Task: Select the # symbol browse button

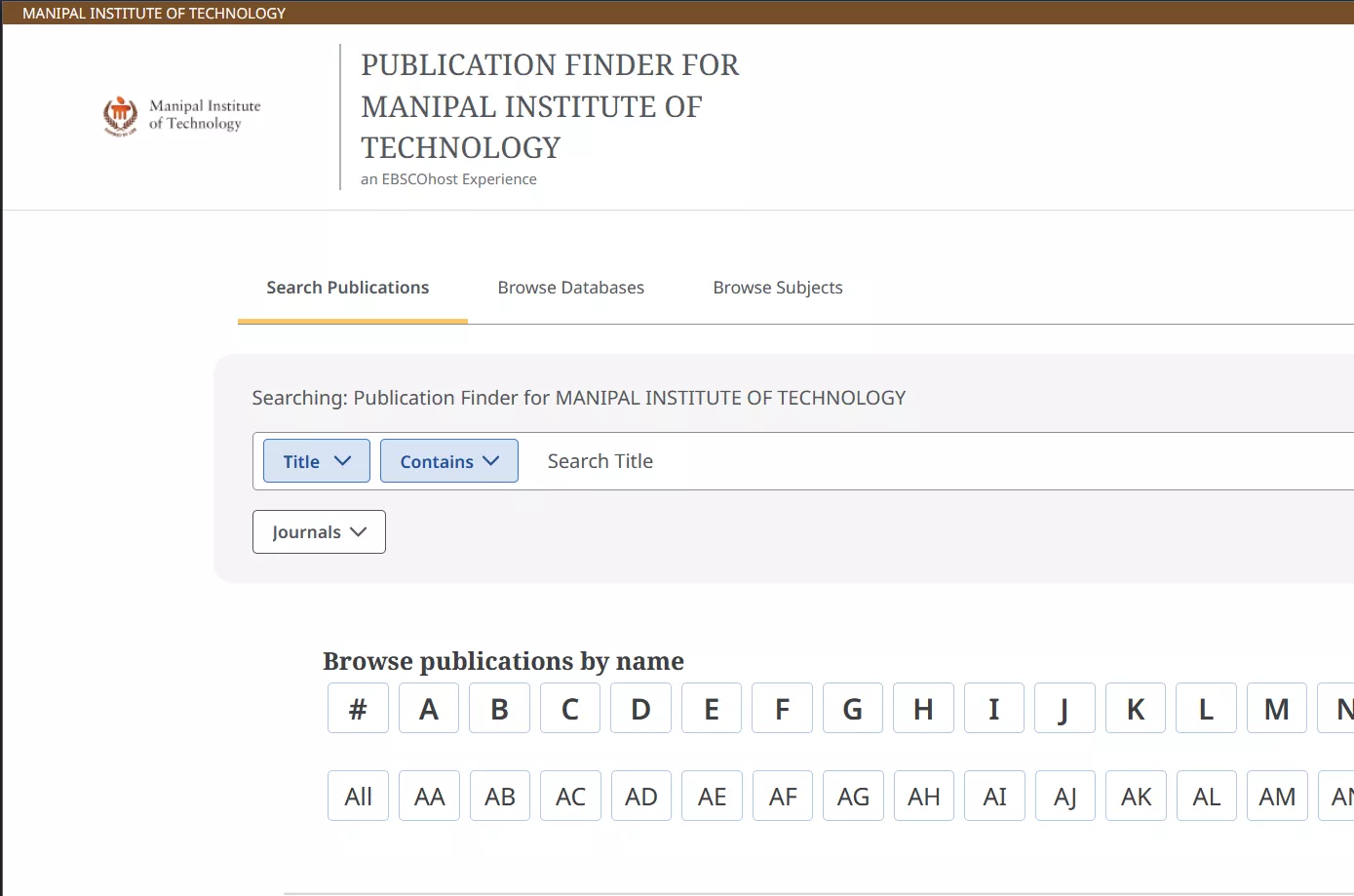Action: coord(358,708)
